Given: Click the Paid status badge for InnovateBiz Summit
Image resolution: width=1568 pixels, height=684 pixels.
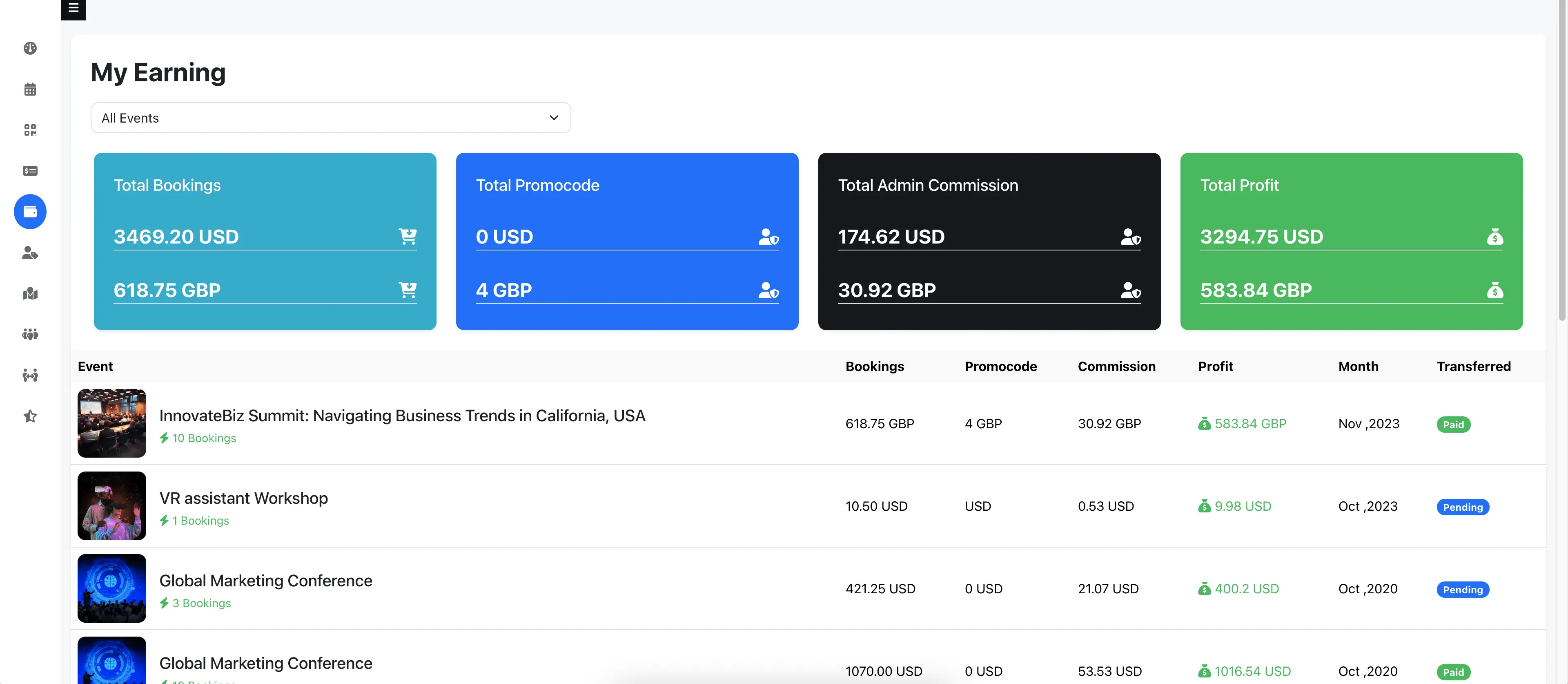Looking at the screenshot, I should (1454, 425).
